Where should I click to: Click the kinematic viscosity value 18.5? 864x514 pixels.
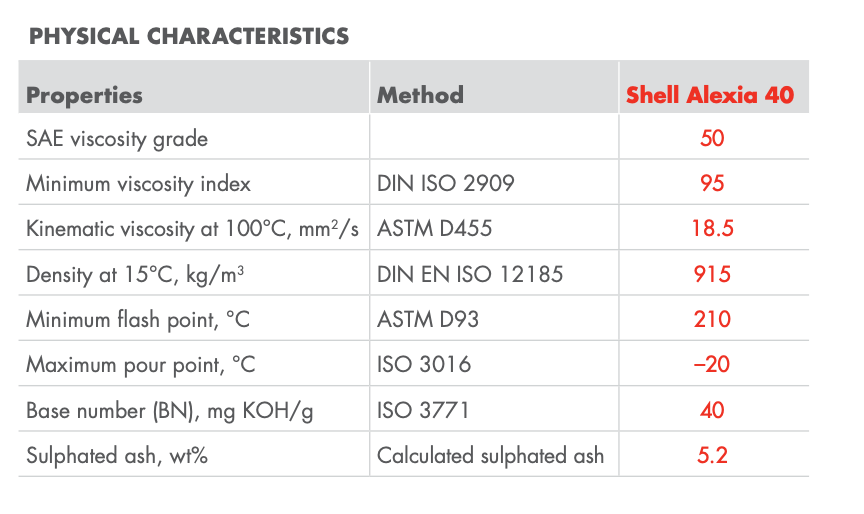coord(712,229)
